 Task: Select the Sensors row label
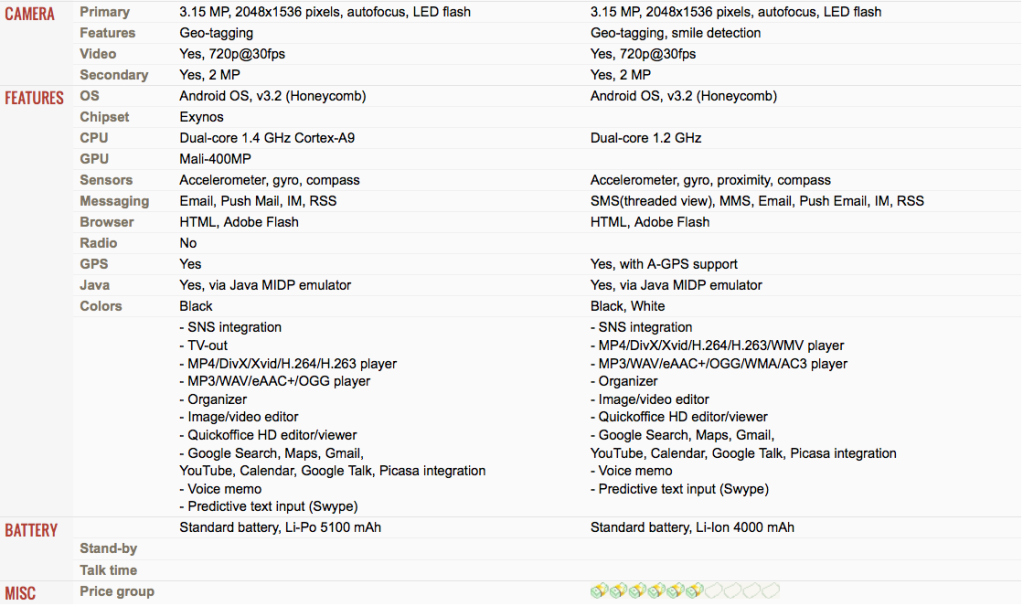pyautogui.click(x=106, y=180)
